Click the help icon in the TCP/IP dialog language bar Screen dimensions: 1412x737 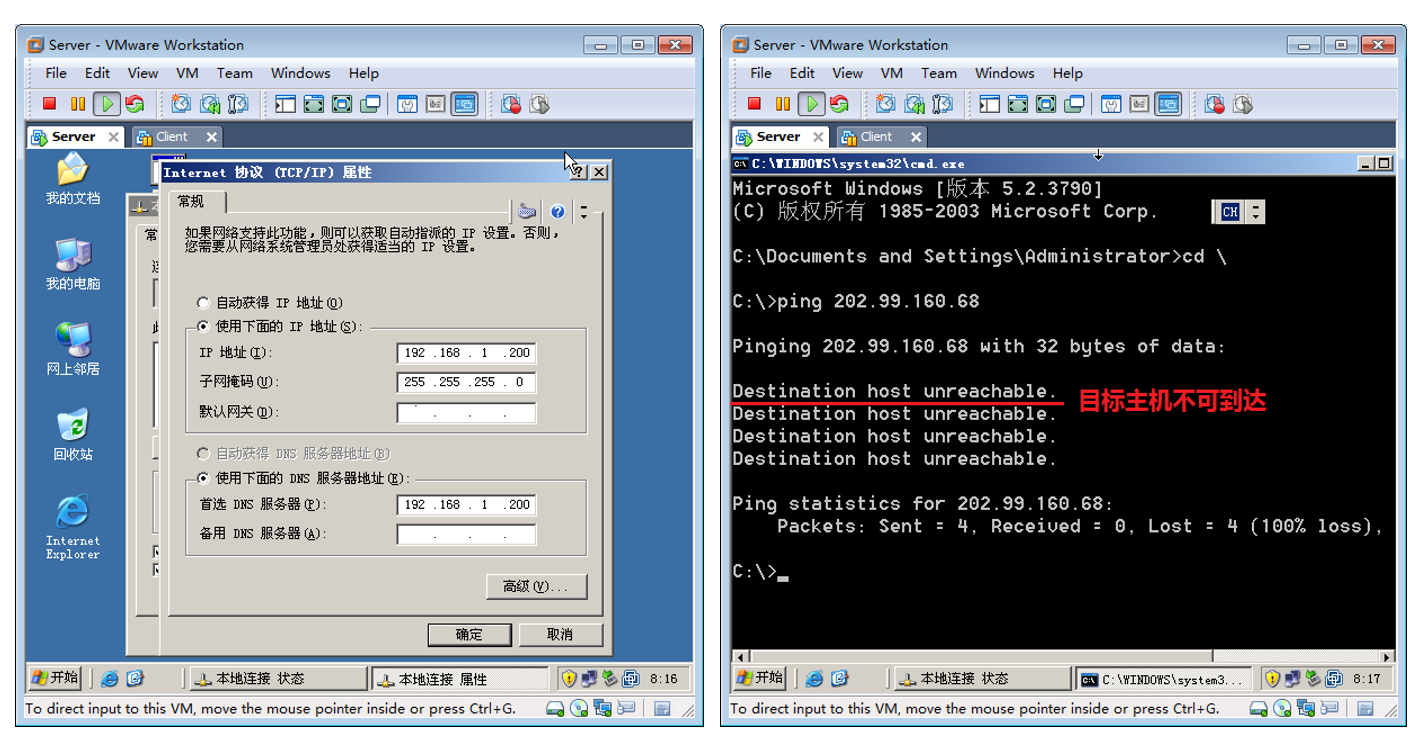coord(557,211)
